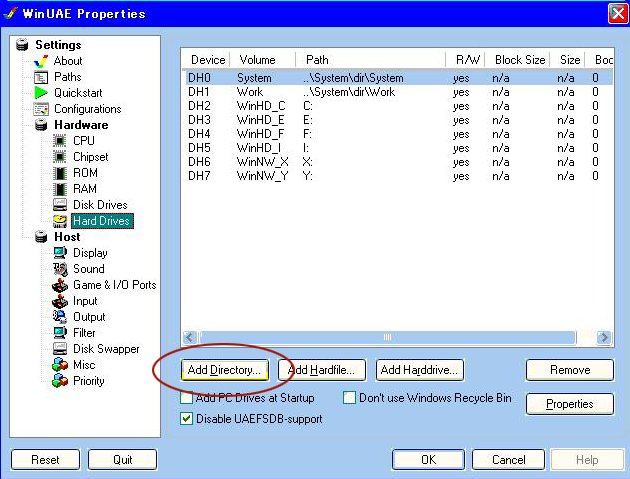Image resolution: width=630 pixels, height=479 pixels.
Task: Click the RAM chip icon
Action: point(60,189)
